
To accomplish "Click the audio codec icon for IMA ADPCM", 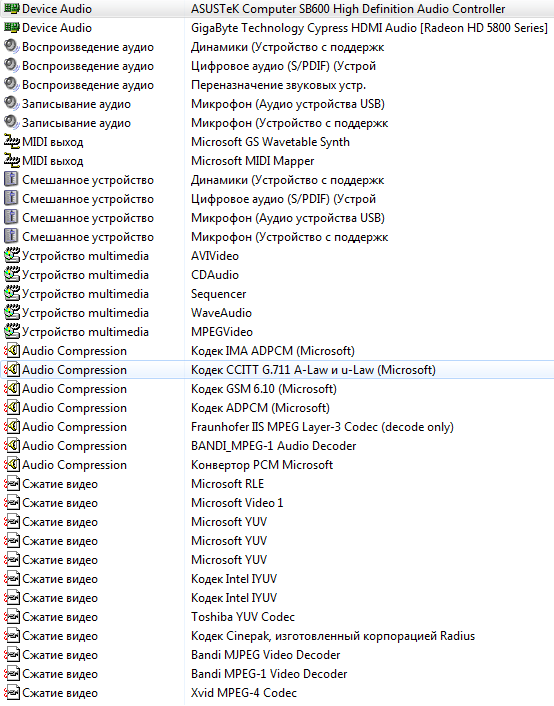I will (12, 350).
